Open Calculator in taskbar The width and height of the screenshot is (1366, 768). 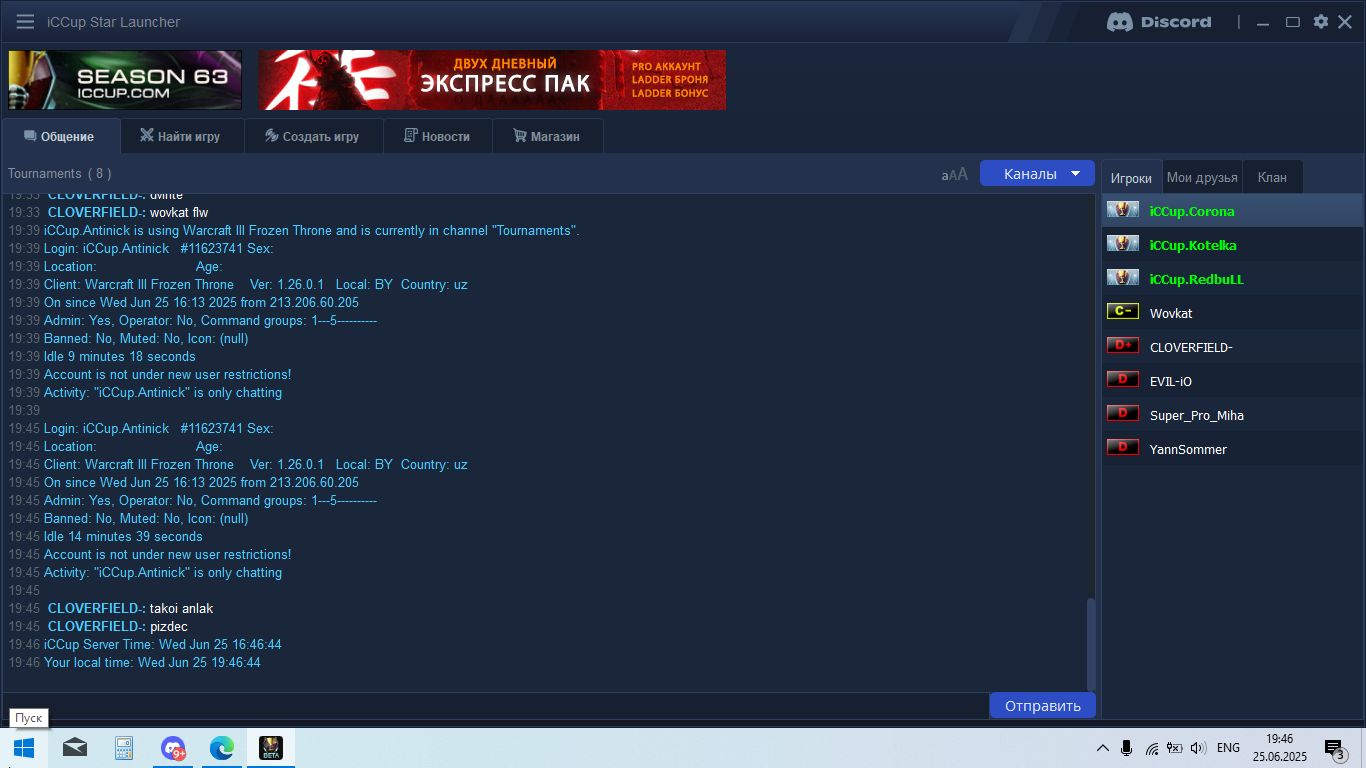point(124,748)
